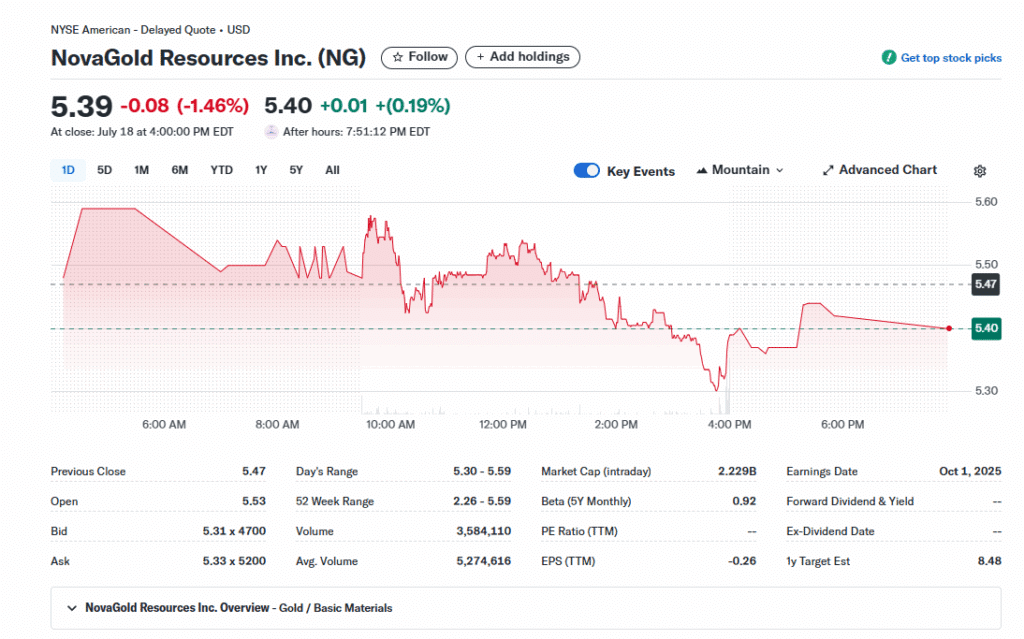Follow NovaGold Resources stock
The height and width of the screenshot is (639, 1024).
click(419, 57)
